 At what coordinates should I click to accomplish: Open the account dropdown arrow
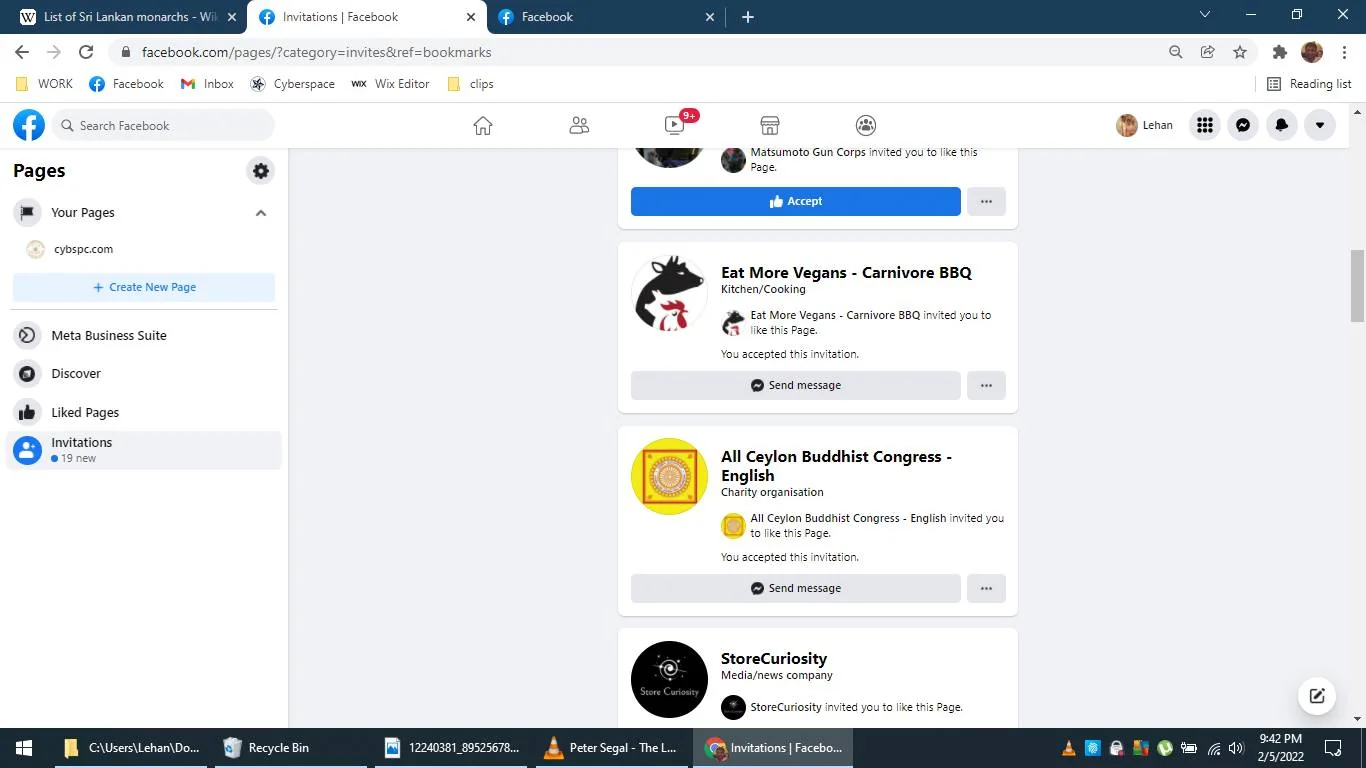coord(1320,125)
